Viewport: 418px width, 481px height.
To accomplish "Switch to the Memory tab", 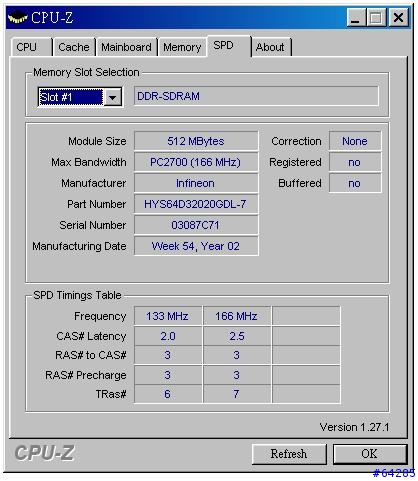I will (182, 47).
